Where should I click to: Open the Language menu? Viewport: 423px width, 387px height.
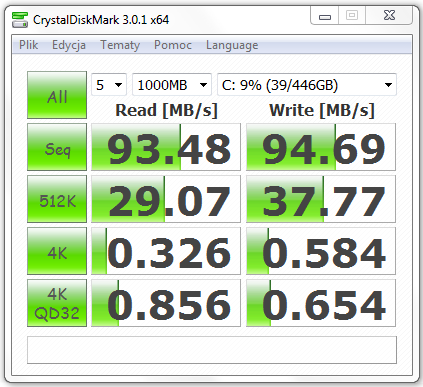click(232, 45)
